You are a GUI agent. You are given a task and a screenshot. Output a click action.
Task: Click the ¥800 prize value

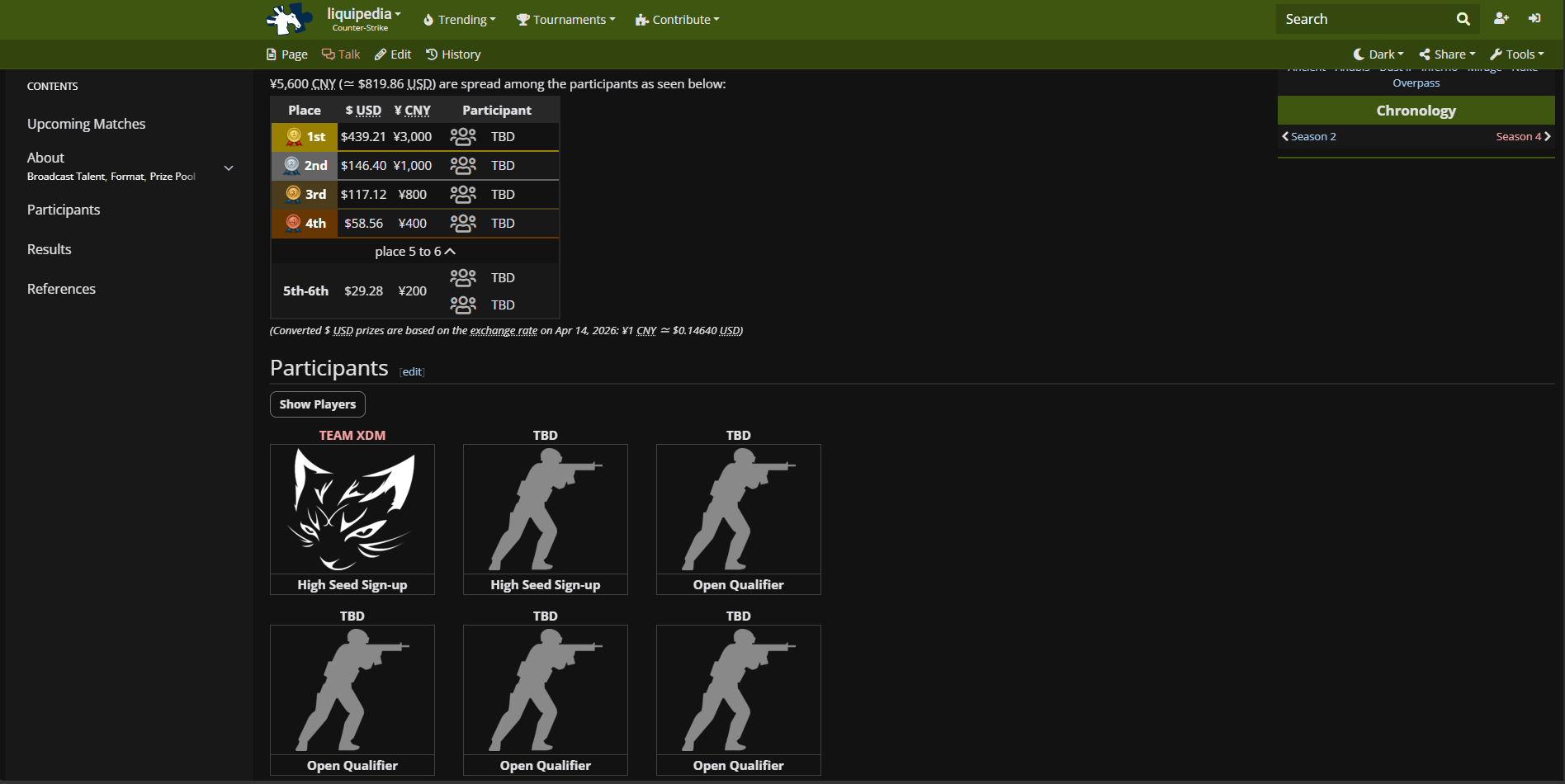[x=413, y=195]
